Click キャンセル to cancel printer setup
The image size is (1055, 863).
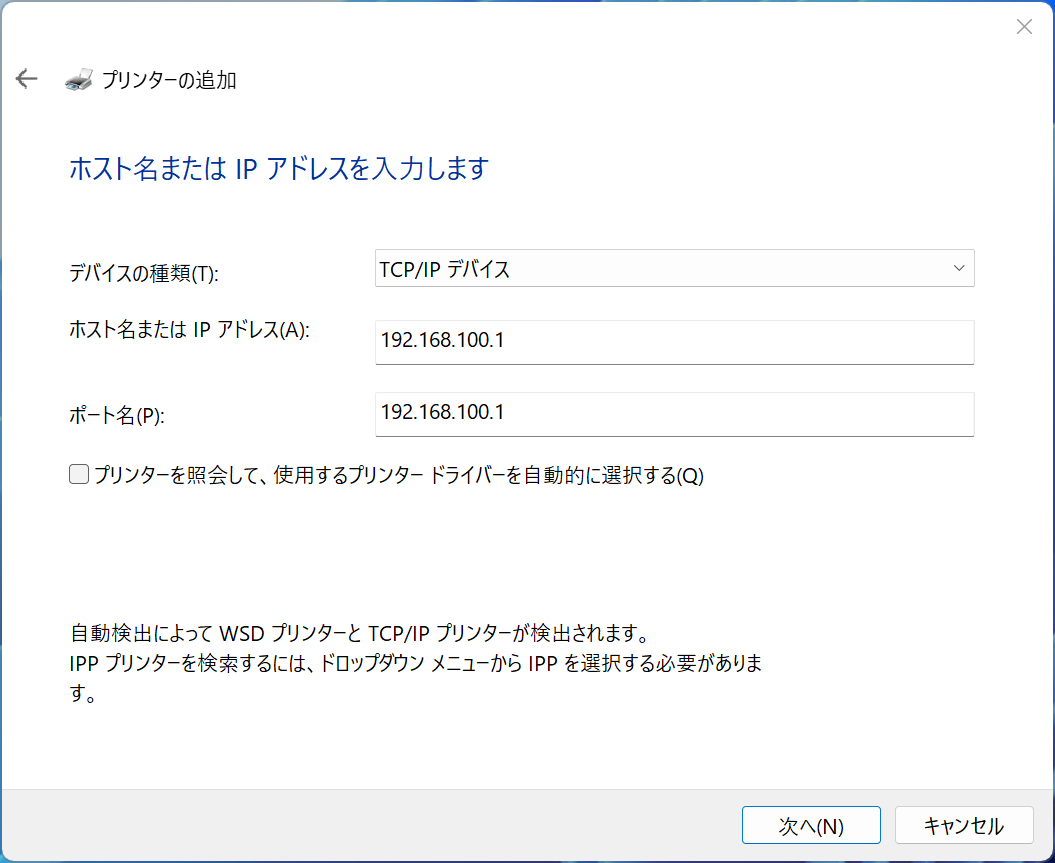(x=963, y=825)
